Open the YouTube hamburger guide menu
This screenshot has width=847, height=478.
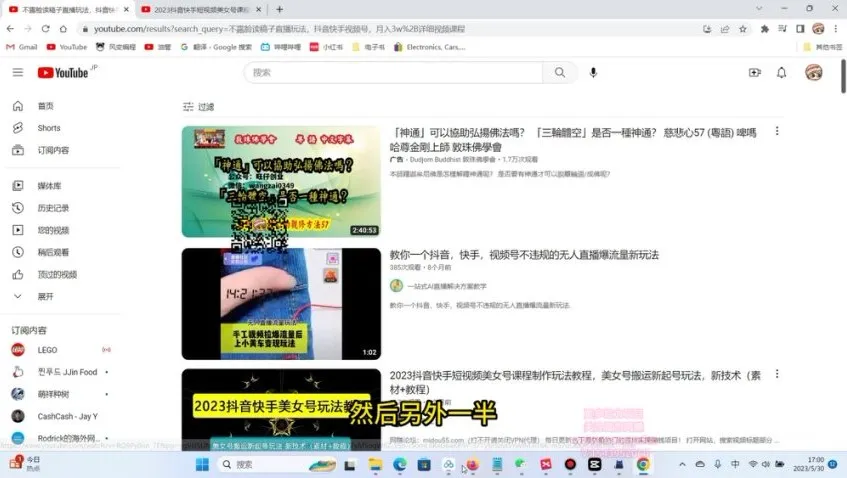pos(17,72)
